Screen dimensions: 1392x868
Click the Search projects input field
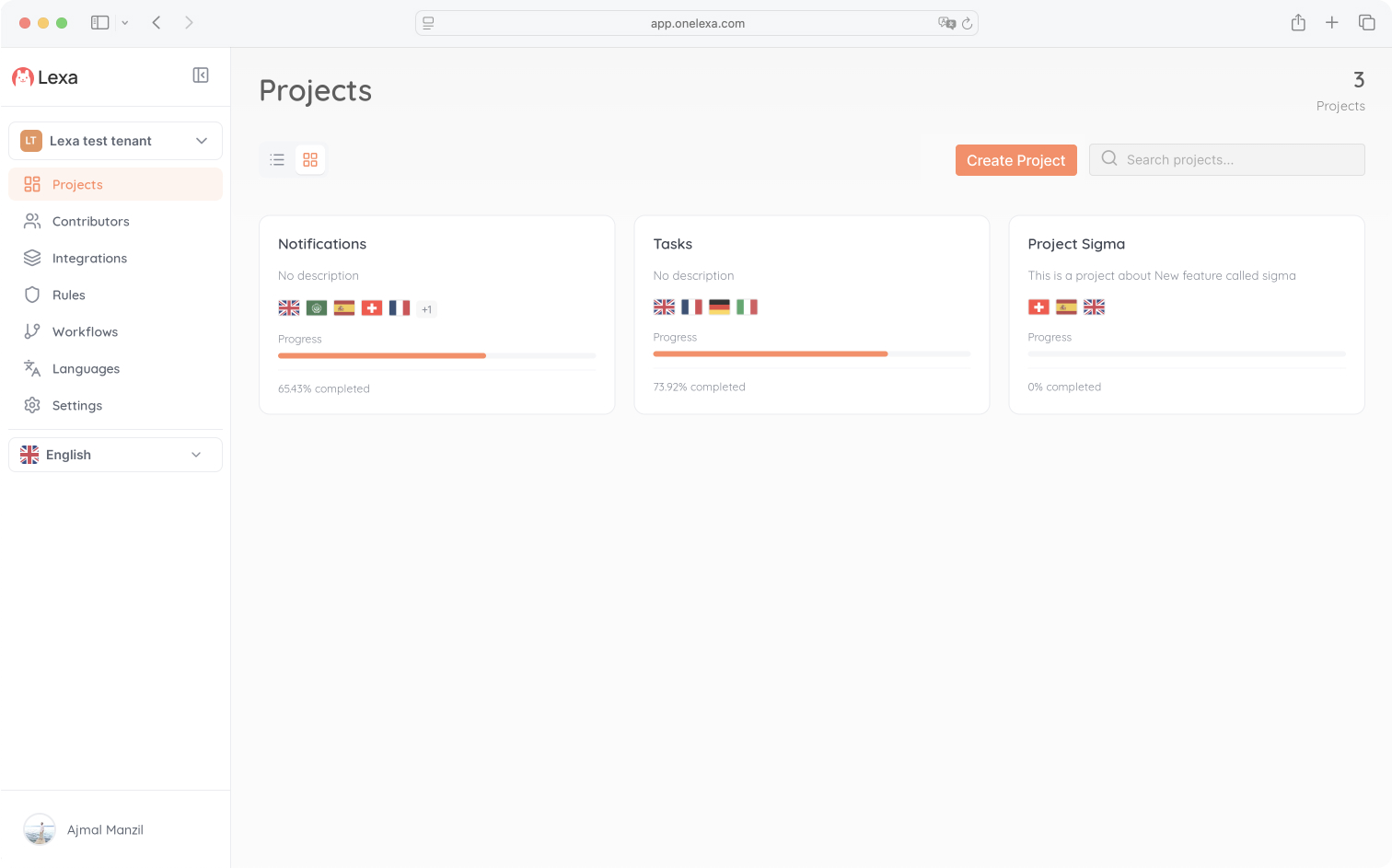[x=1226, y=159]
